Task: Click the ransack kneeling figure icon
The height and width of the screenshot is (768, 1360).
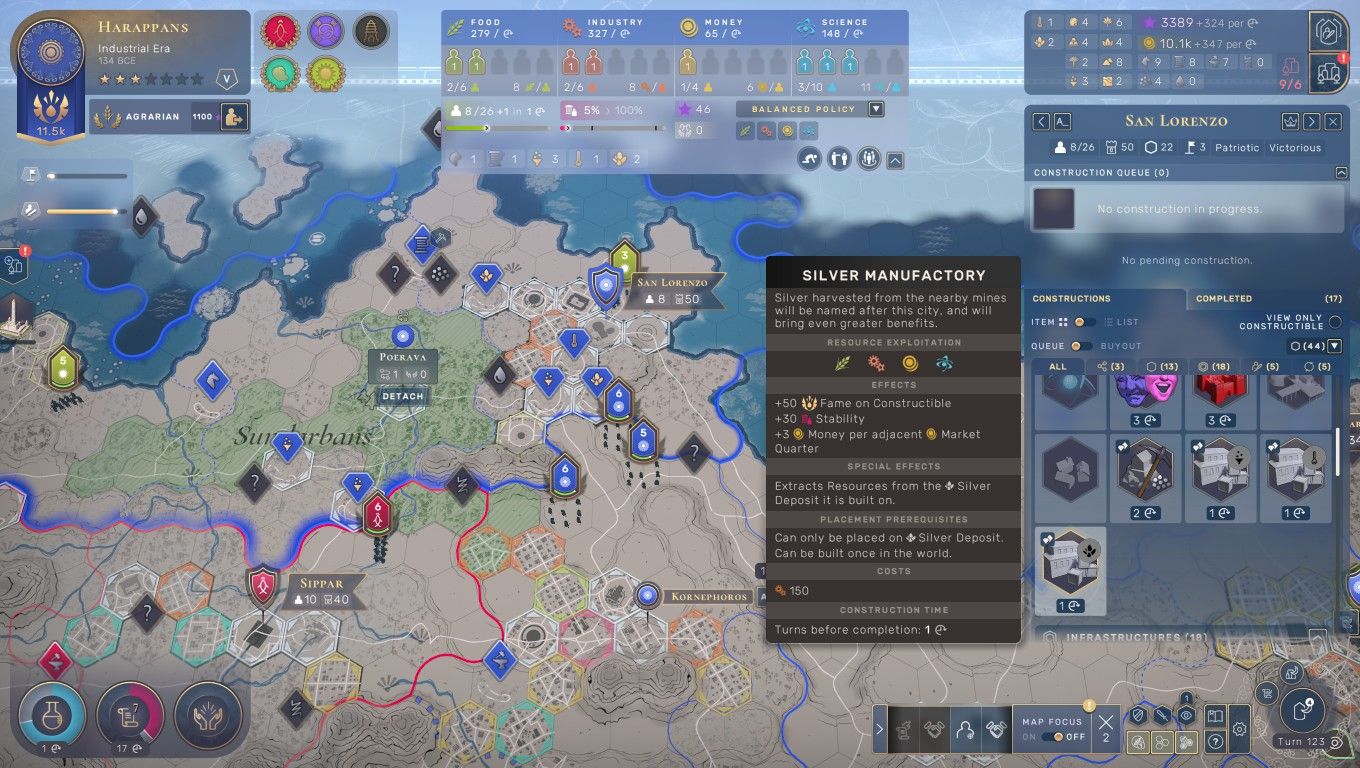Action: coord(810,158)
